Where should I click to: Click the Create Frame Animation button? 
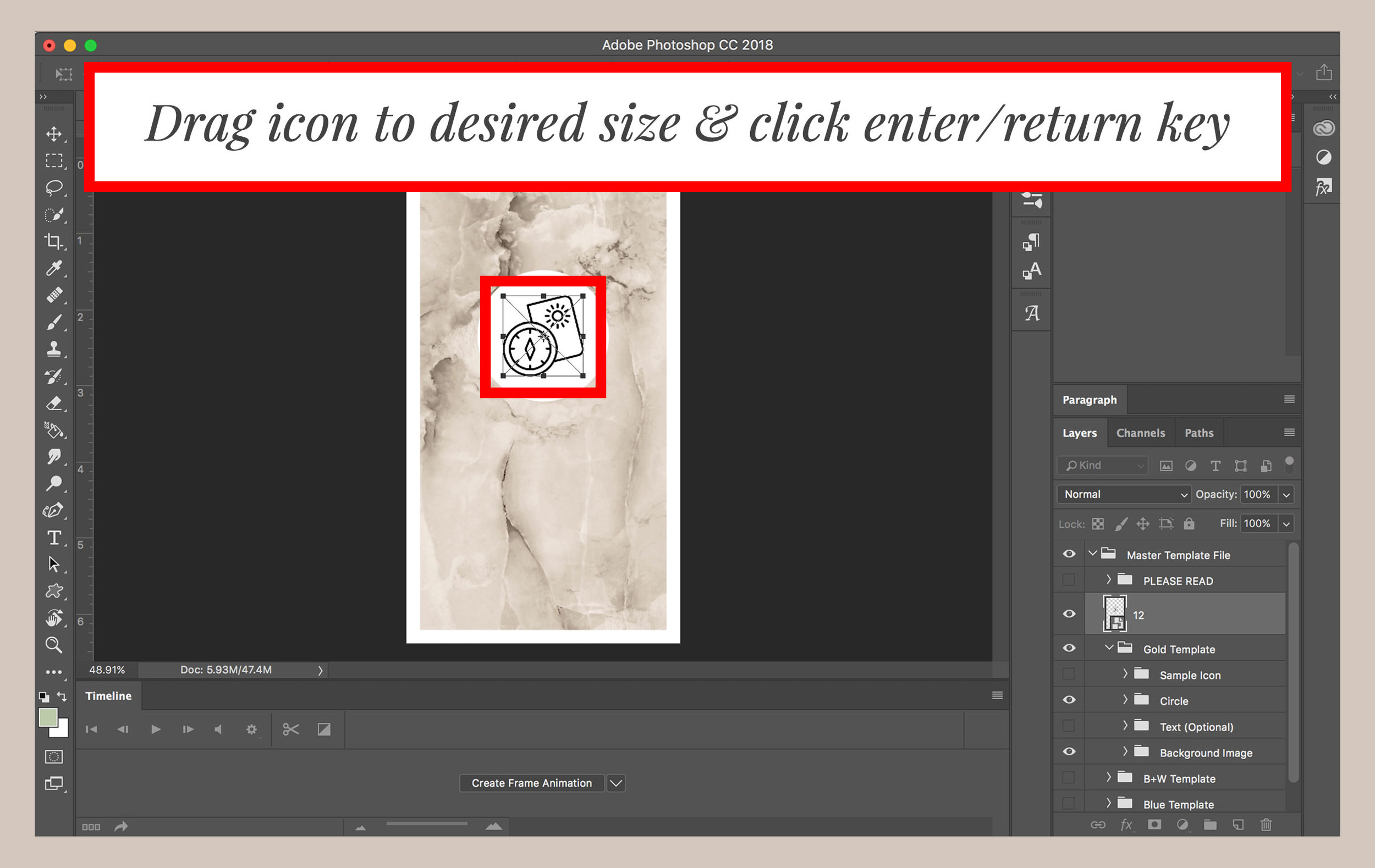coord(531,783)
